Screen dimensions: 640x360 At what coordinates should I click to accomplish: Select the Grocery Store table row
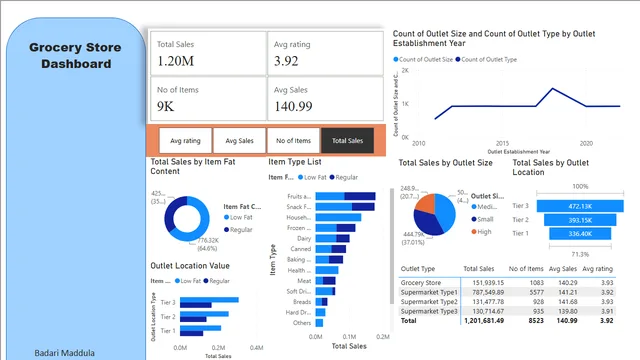coord(507,282)
